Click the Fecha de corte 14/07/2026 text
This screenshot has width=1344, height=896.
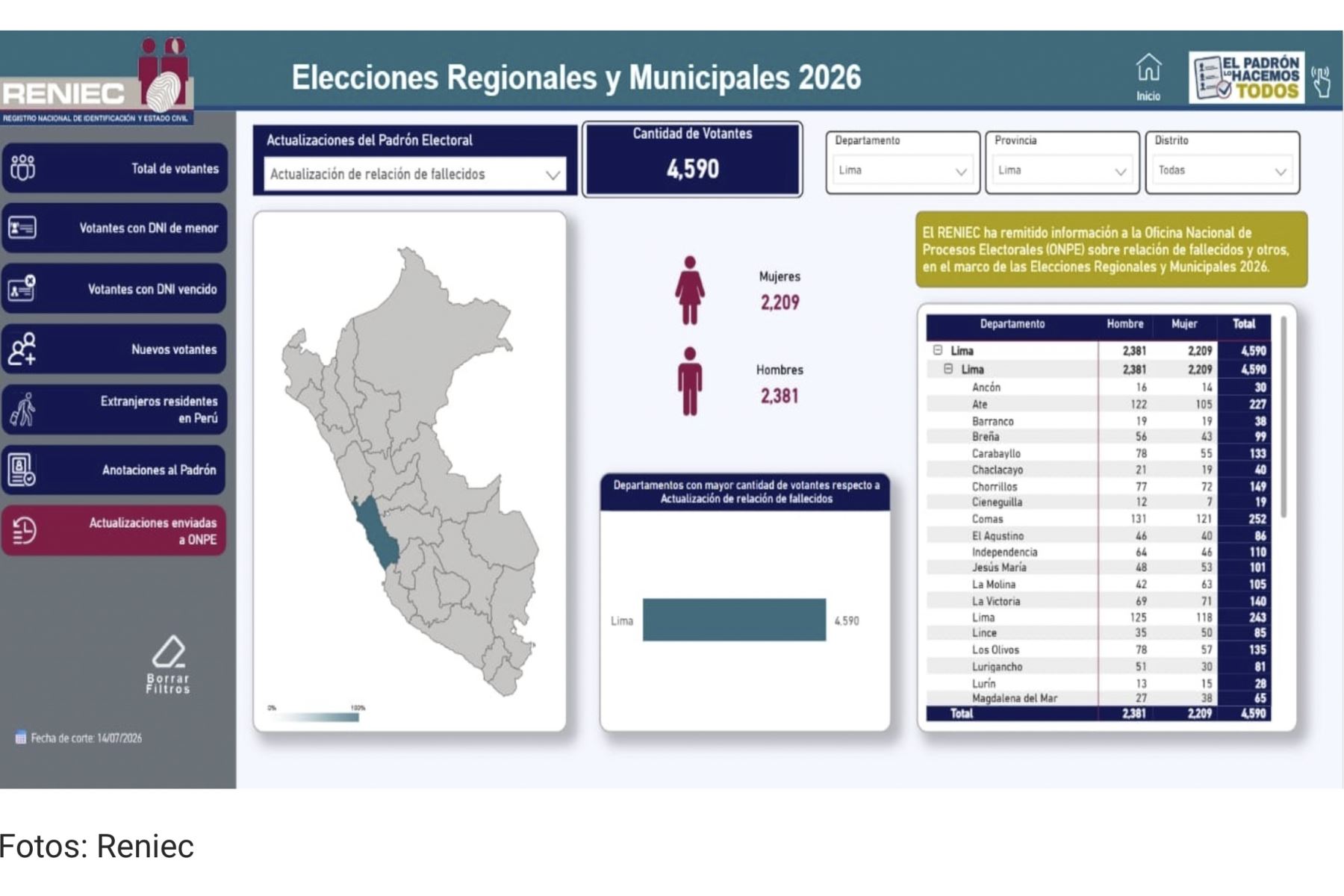[x=86, y=738]
